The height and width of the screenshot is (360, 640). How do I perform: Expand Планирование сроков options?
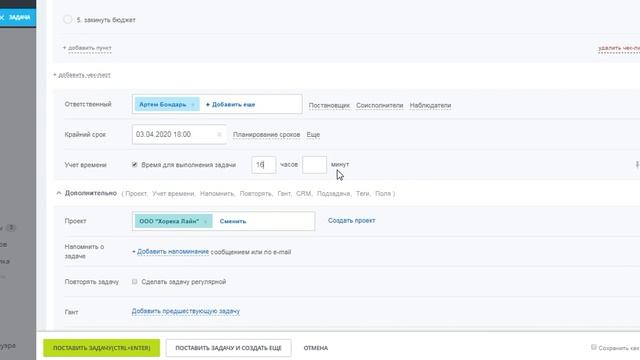266,134
